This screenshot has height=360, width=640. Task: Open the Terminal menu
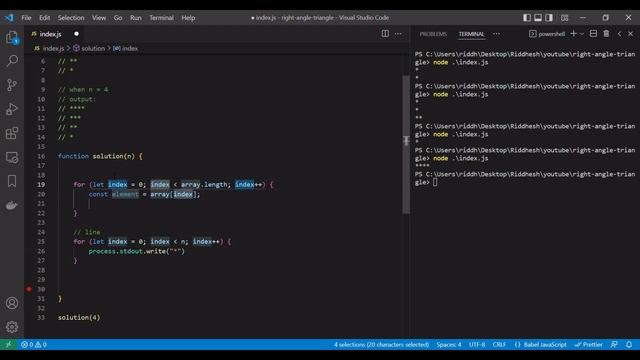click(x=161, y=18)
